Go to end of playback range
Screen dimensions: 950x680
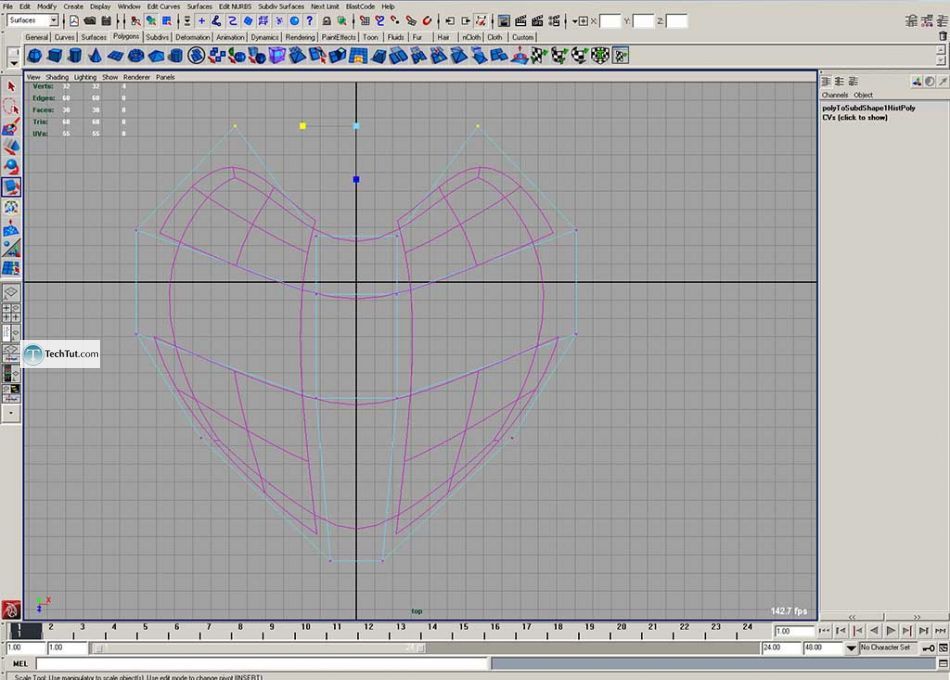coord(940,631)
